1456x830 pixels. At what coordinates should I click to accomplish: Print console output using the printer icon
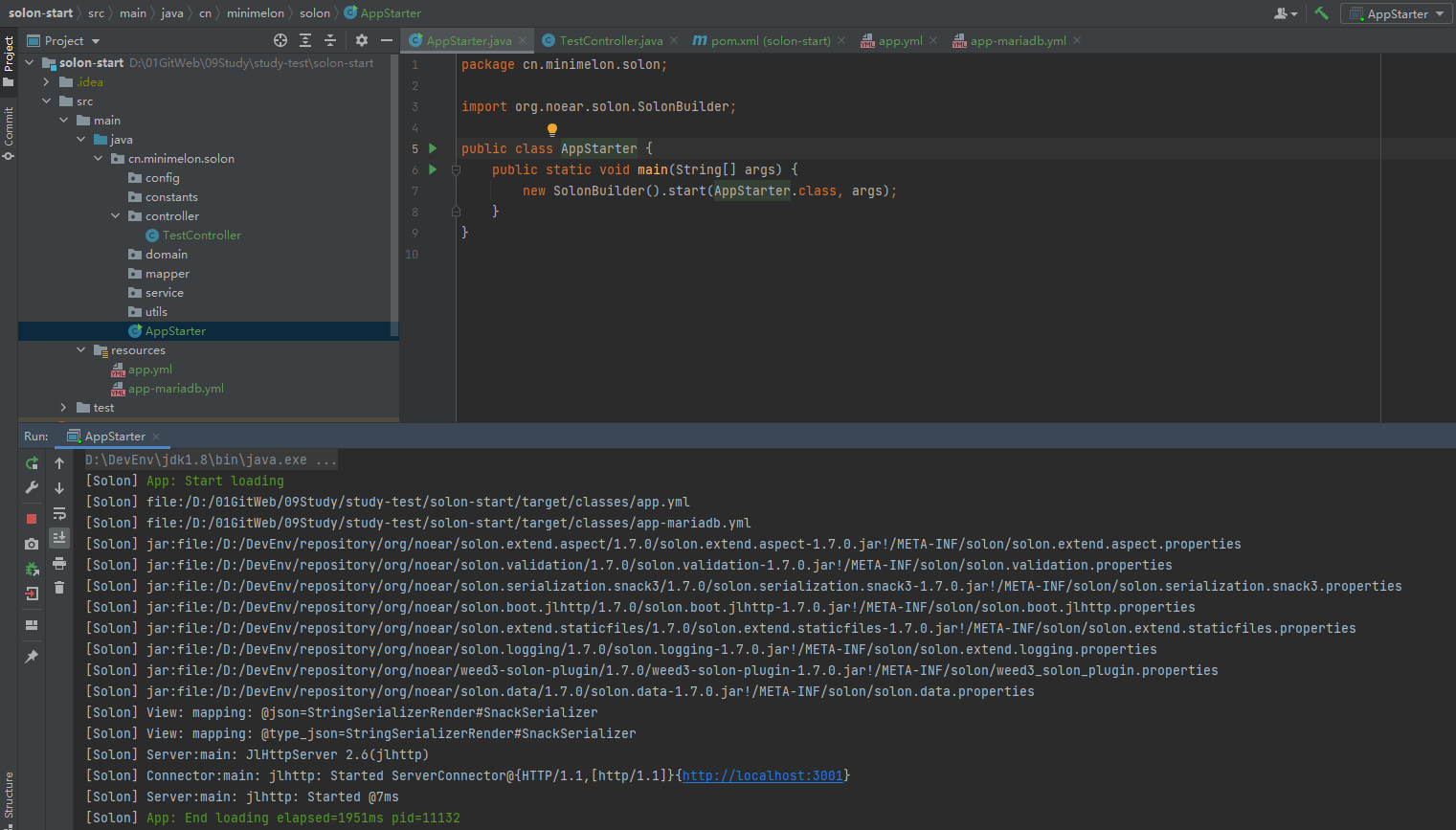point(59,563)
